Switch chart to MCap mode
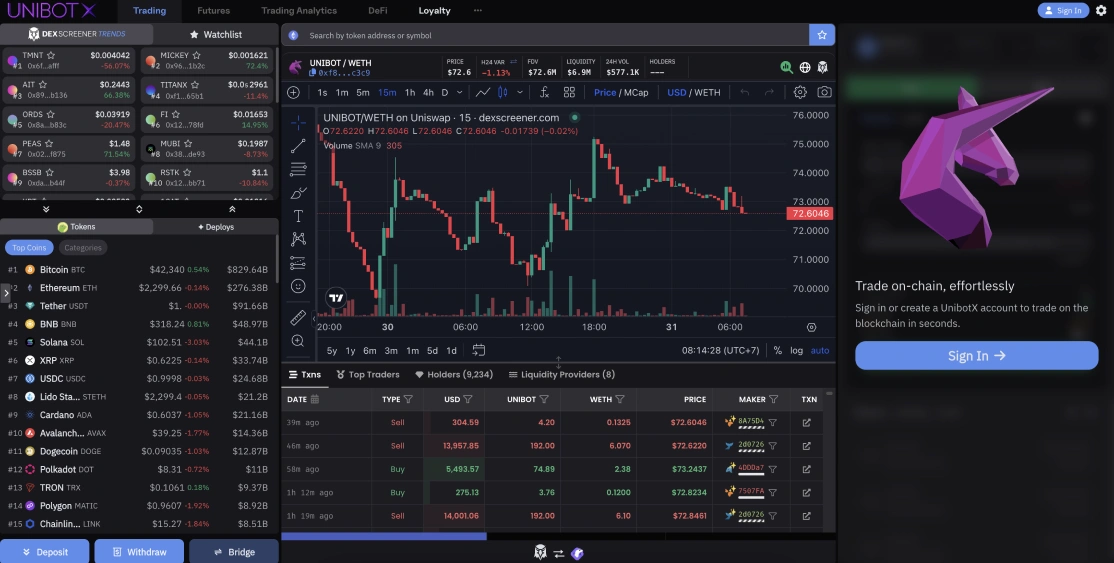 636,92
